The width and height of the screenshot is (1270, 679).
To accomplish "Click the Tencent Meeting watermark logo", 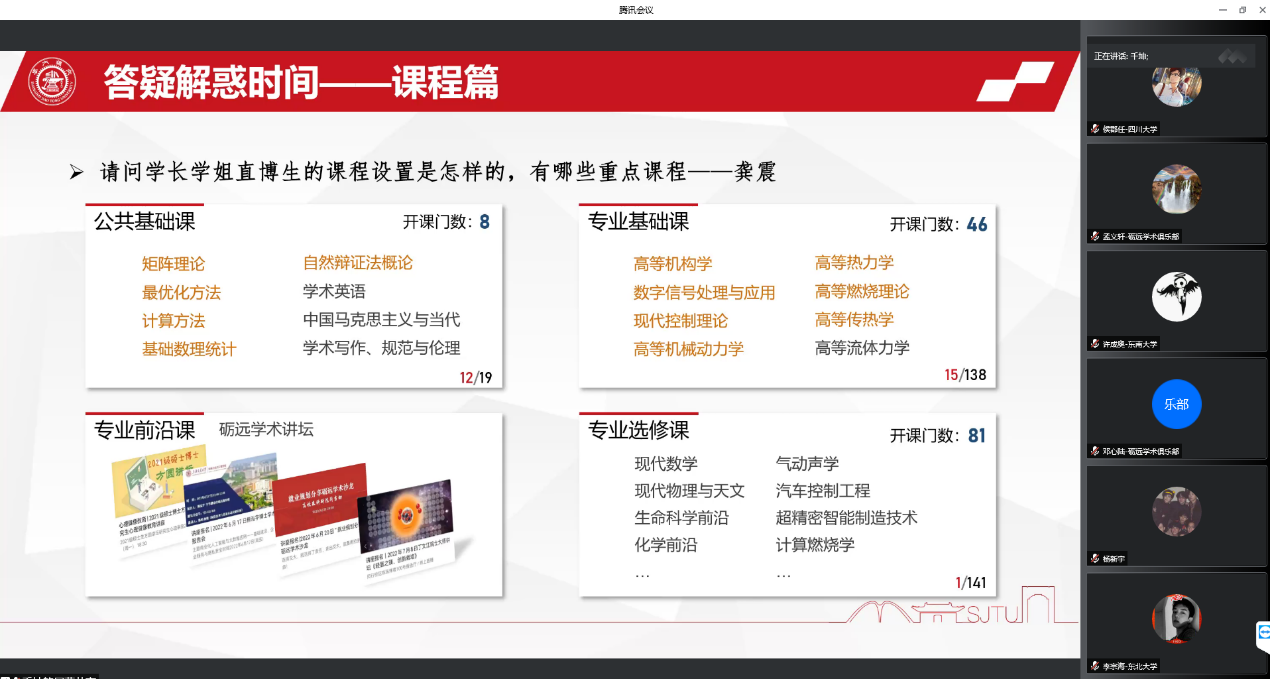I will point(1235,56).
